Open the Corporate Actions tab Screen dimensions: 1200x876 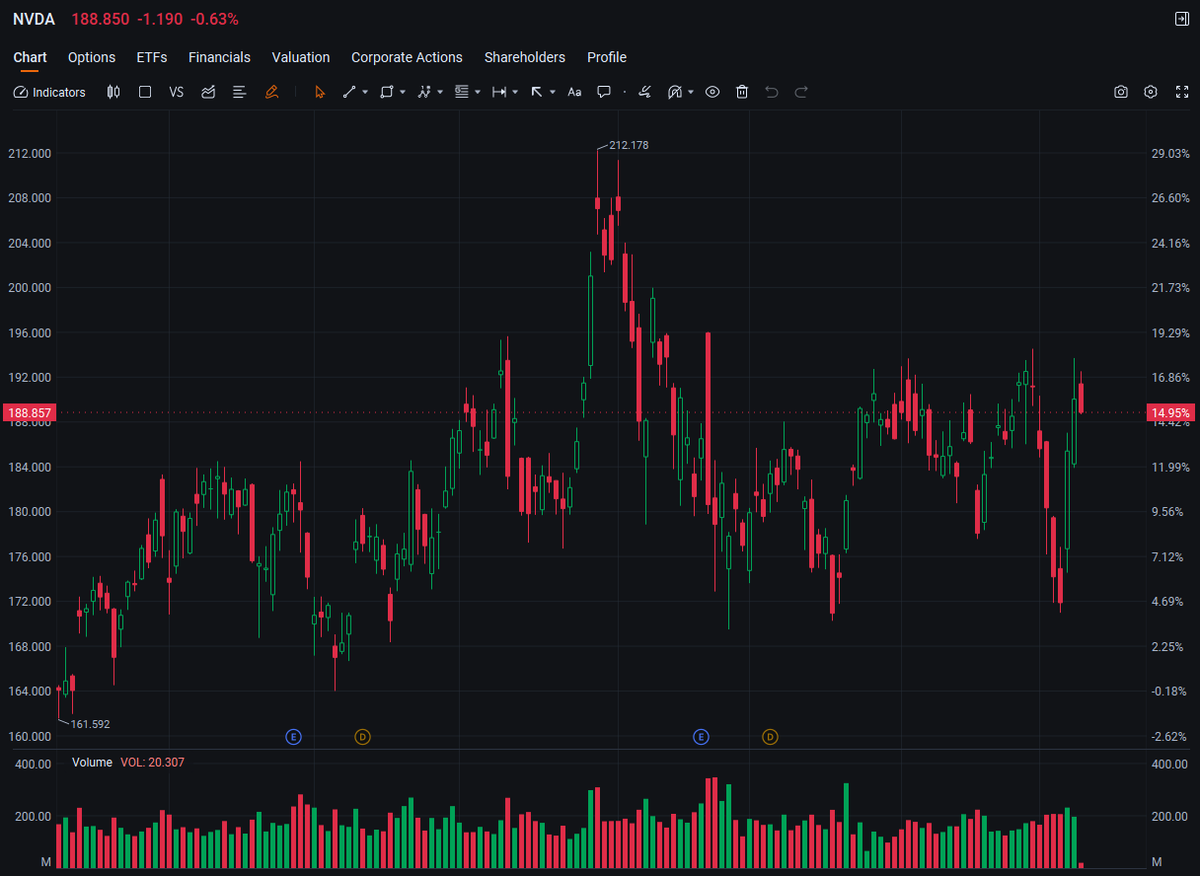click(407, 57)
